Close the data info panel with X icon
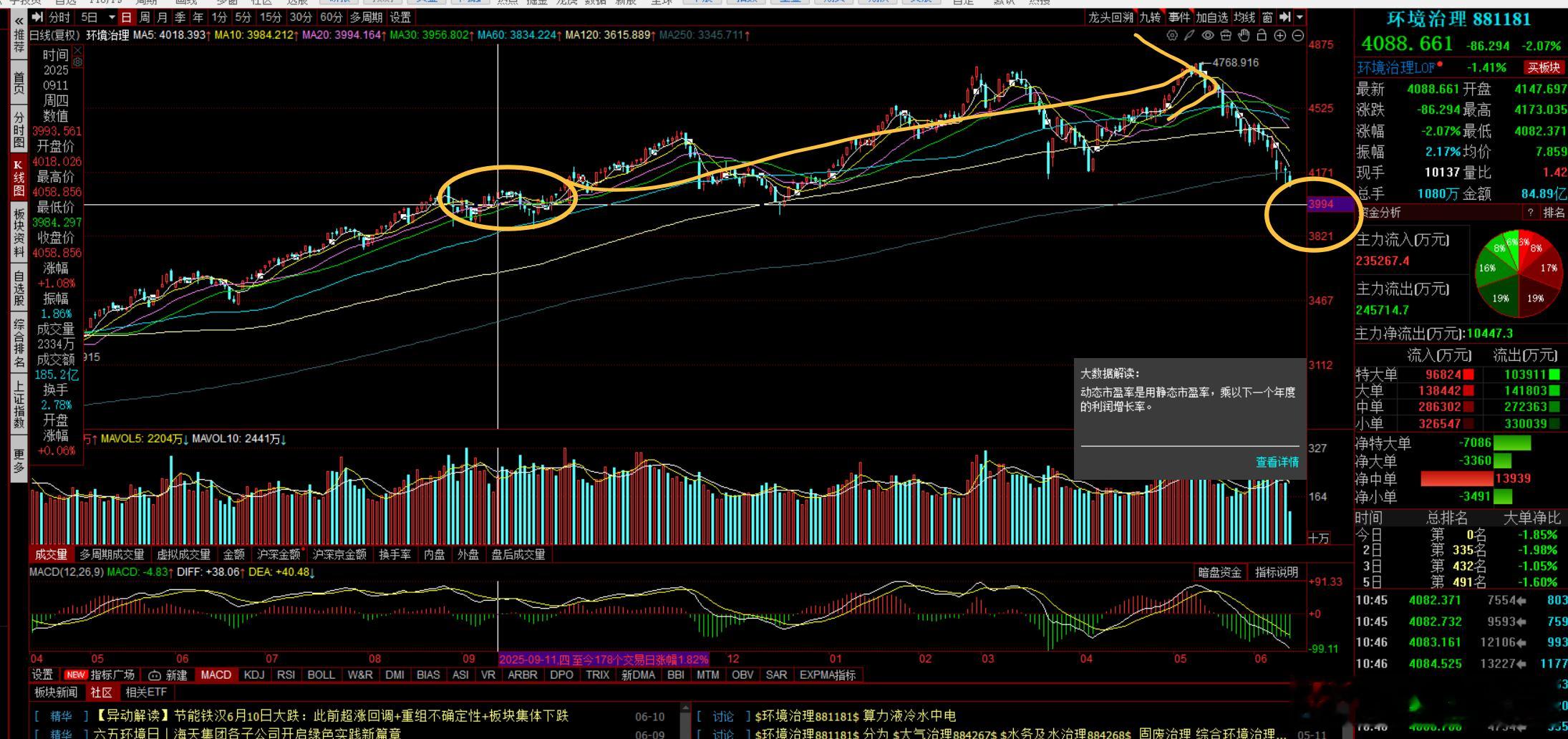Image resolution: width=1568 pixels, height=739 pixels. (77, 52)
